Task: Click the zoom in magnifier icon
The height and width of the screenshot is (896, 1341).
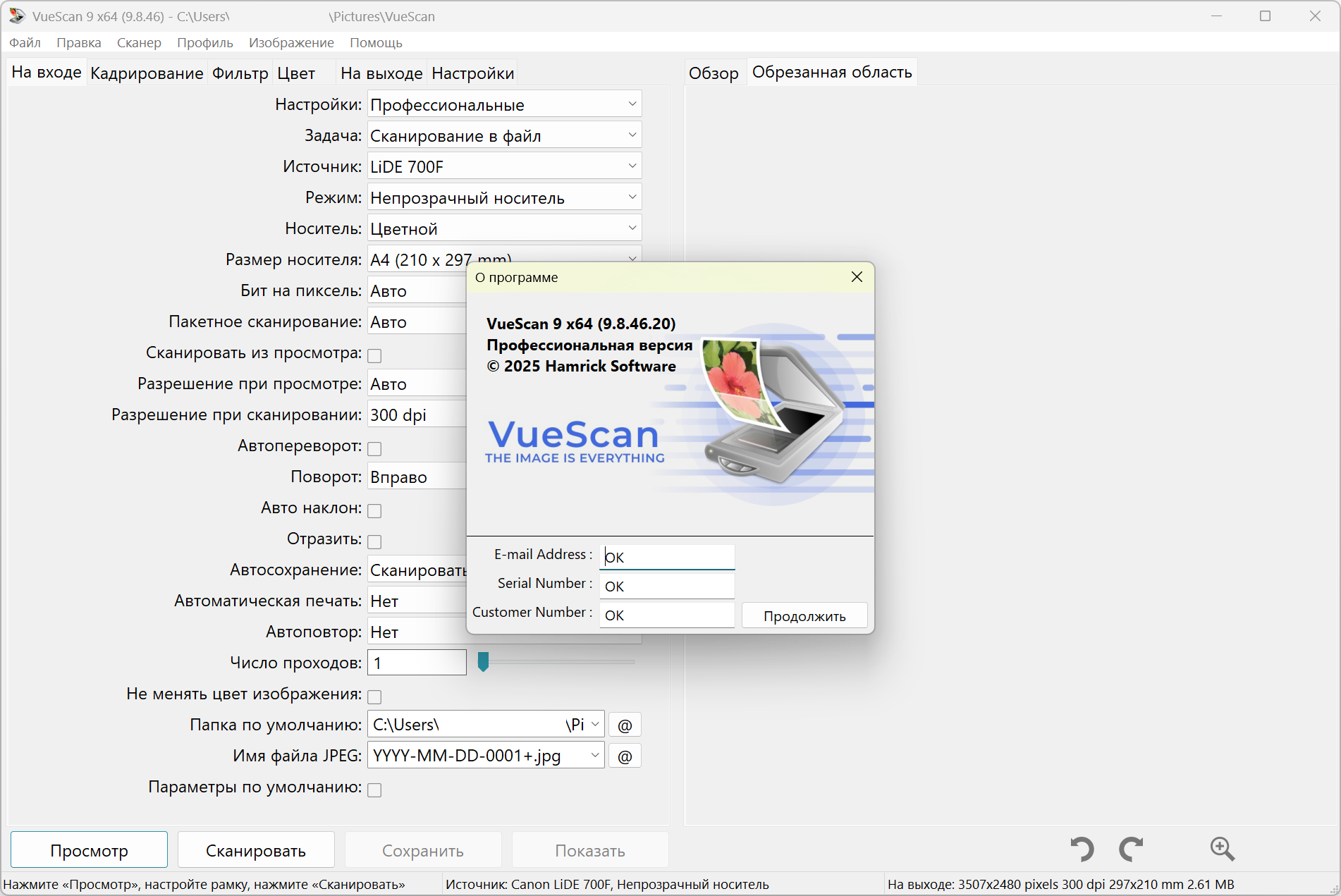Action: pyautogui.click(x=1222, y=849)
